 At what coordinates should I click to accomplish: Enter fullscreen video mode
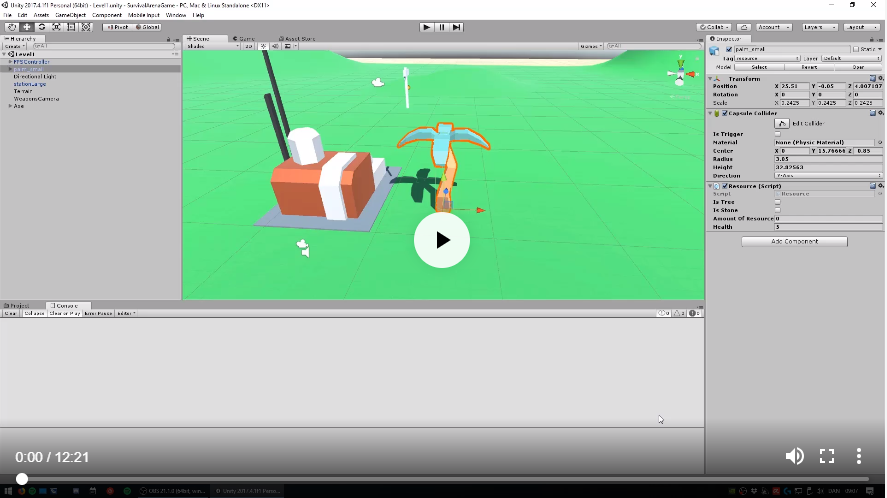[x=827, y=456]
